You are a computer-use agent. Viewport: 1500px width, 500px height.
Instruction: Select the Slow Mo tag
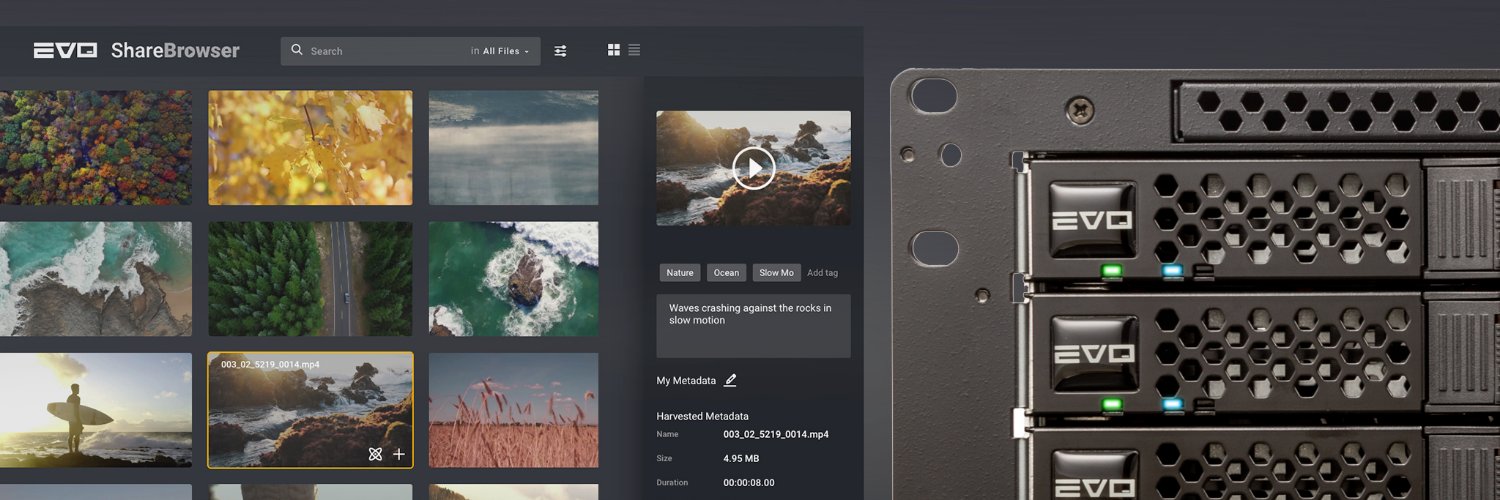click(776, 273)
